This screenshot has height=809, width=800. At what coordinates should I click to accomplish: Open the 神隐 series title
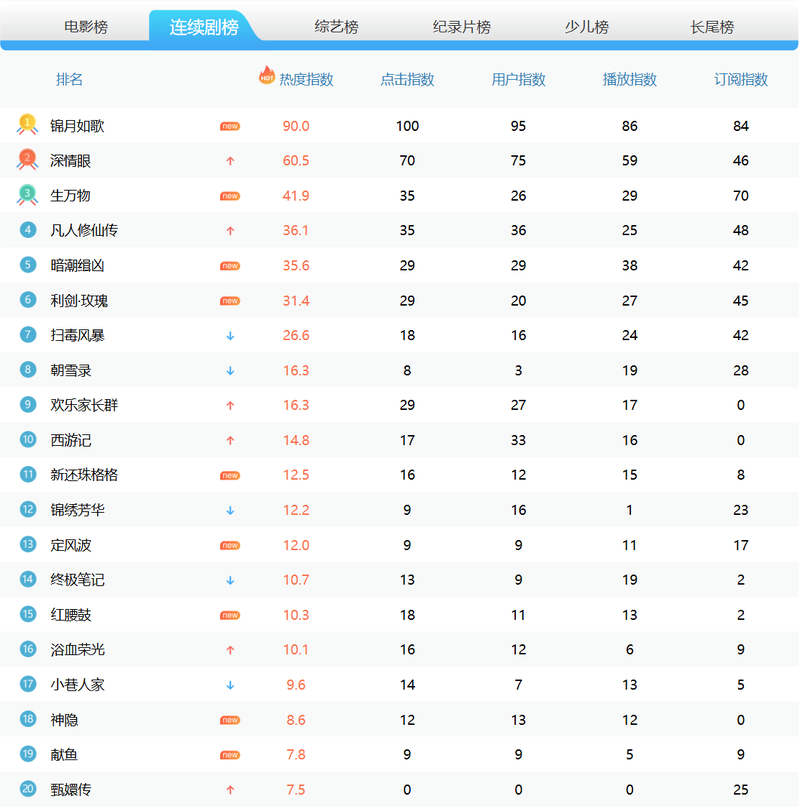(64, 720)
